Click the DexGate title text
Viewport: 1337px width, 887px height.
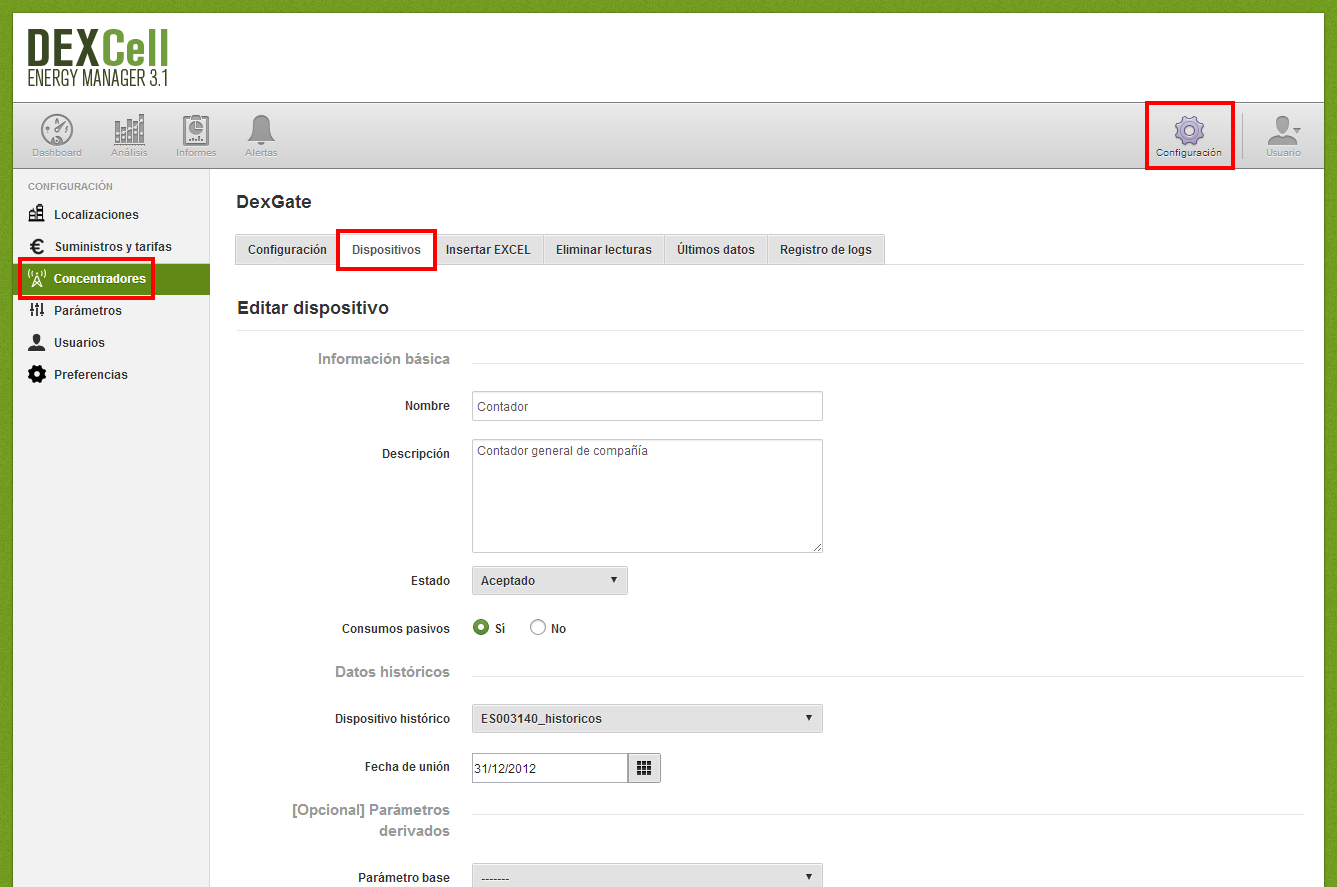click(274, 202)
